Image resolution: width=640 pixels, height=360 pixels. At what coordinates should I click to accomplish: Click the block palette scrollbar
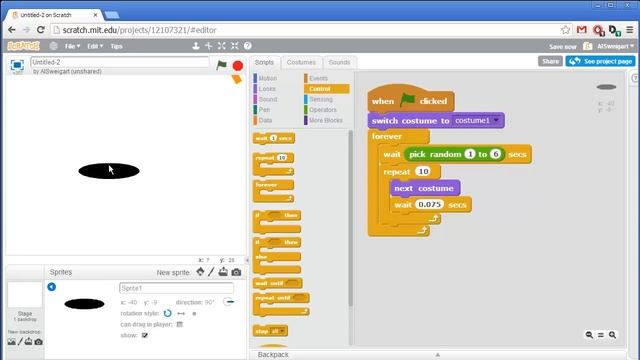click(350, 218)
